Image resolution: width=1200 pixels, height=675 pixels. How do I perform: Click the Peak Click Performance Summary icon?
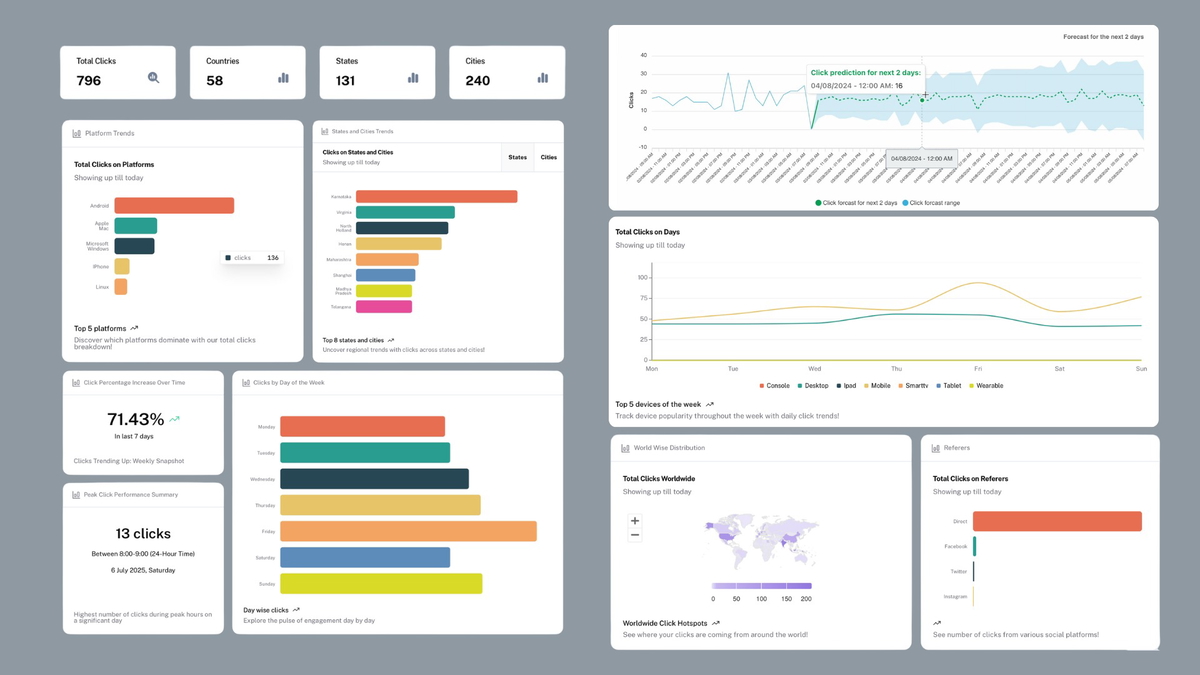(78, 494)
